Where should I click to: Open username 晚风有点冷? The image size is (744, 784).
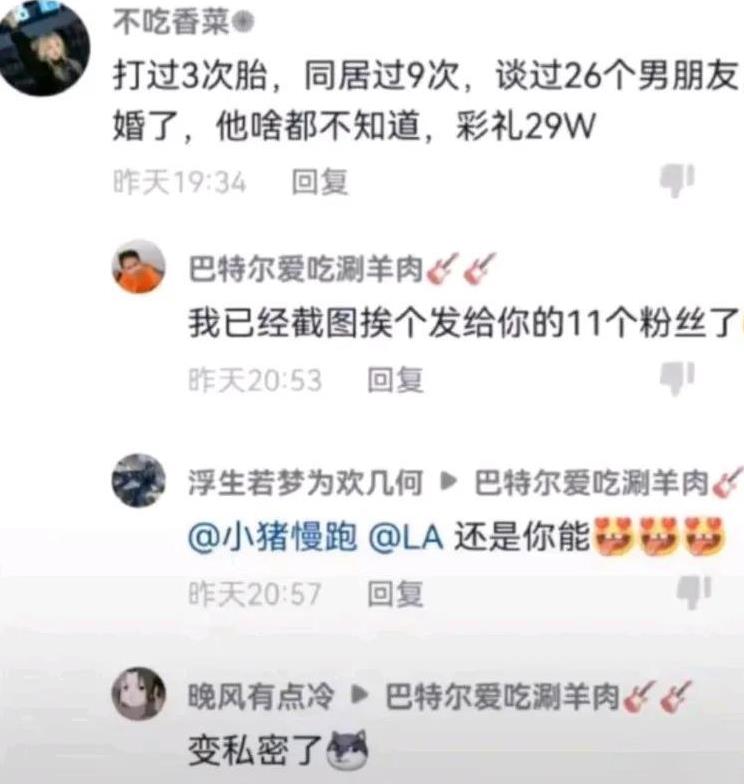point(260,696)
